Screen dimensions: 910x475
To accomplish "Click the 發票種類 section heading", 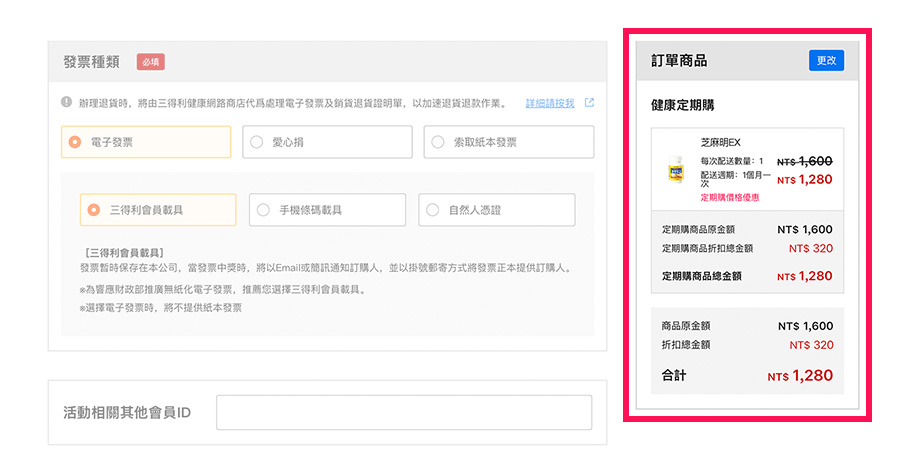I will 91,62.
